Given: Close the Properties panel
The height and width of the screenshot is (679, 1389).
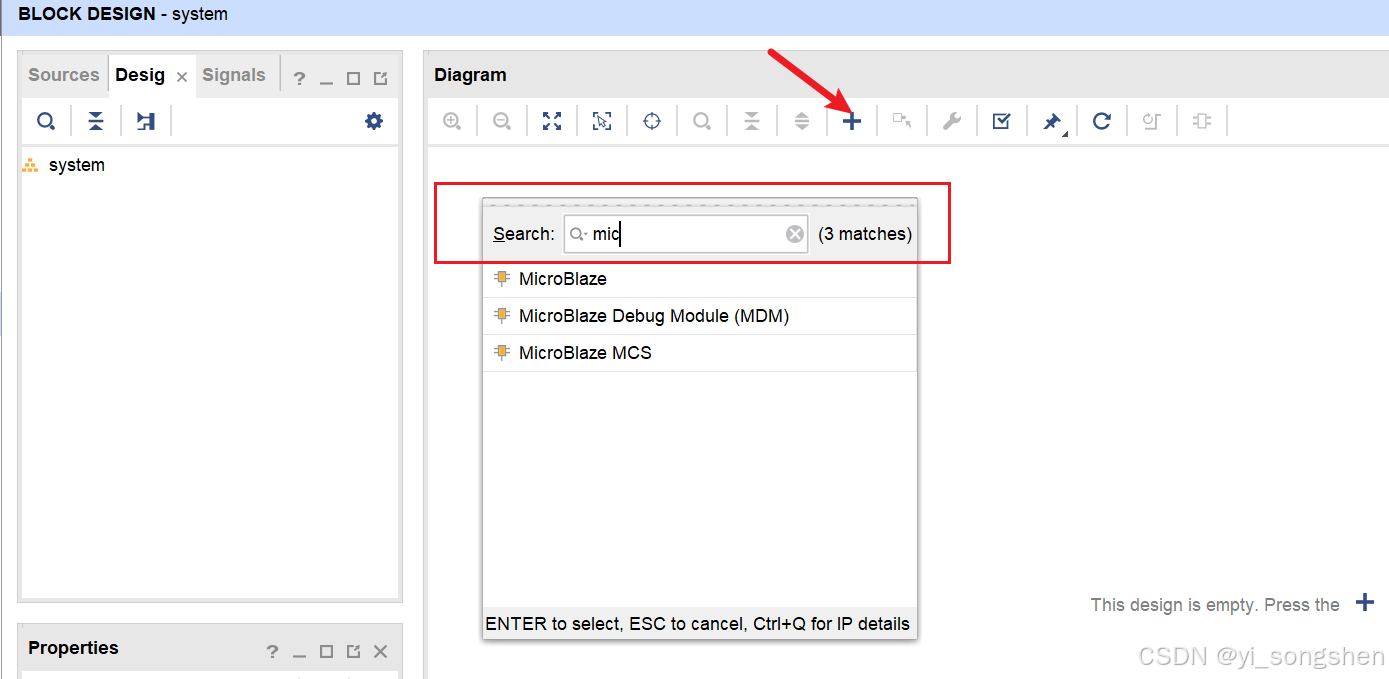Looking at the screenshot, I should tap(380, 651).
